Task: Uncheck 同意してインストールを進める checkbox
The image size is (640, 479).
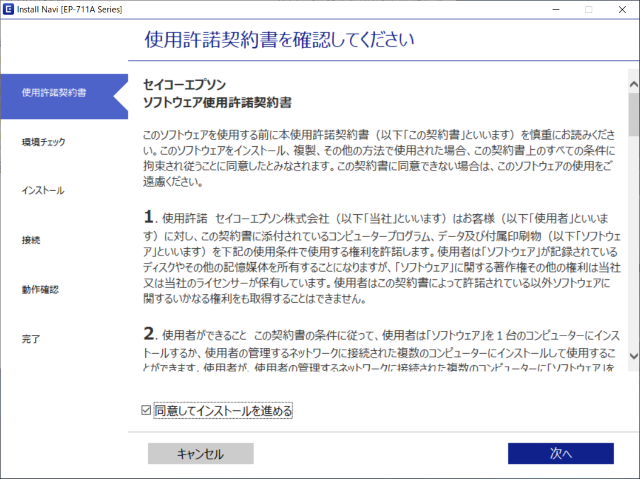Action: [146, 410]
